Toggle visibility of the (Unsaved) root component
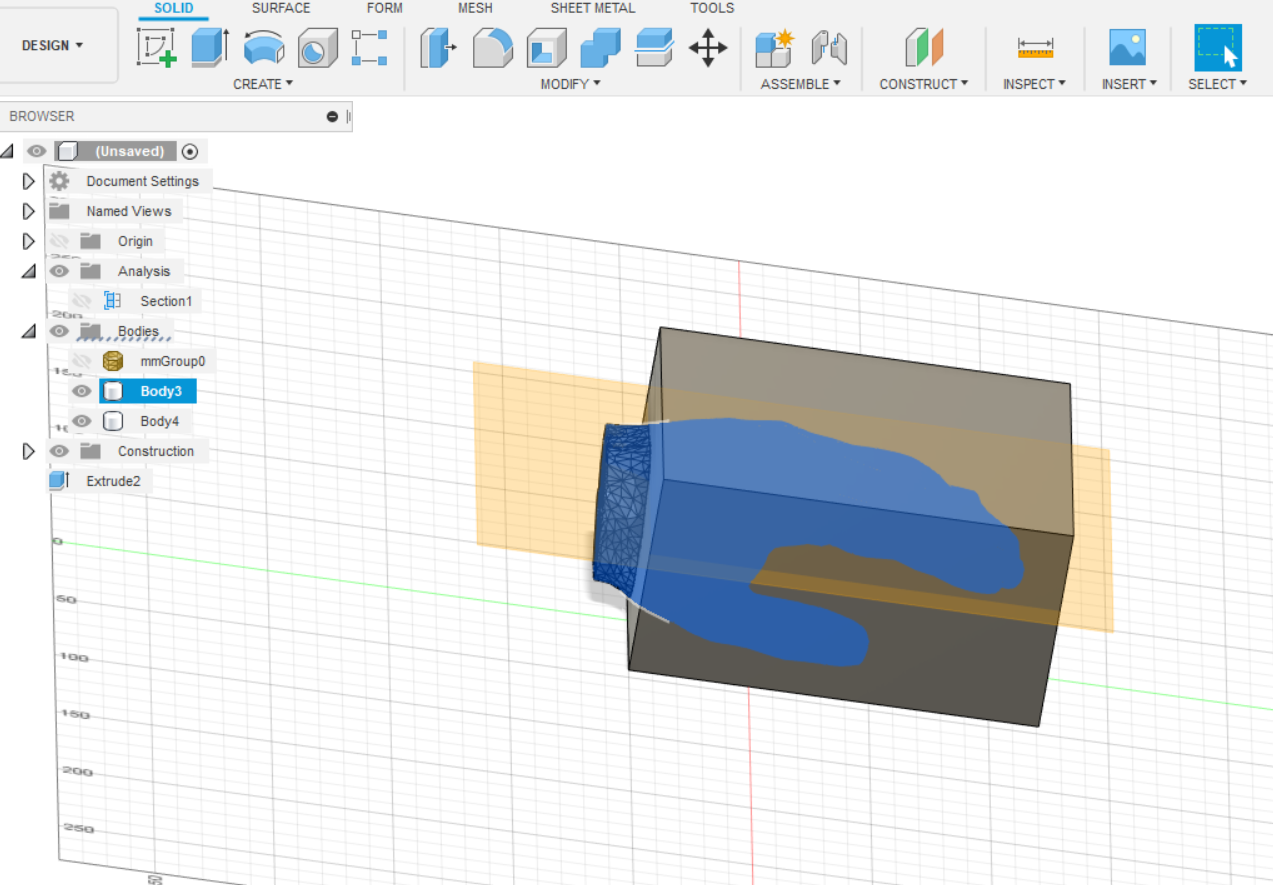The height and width of the screenshot is (885, 1273). coord(37,151)
